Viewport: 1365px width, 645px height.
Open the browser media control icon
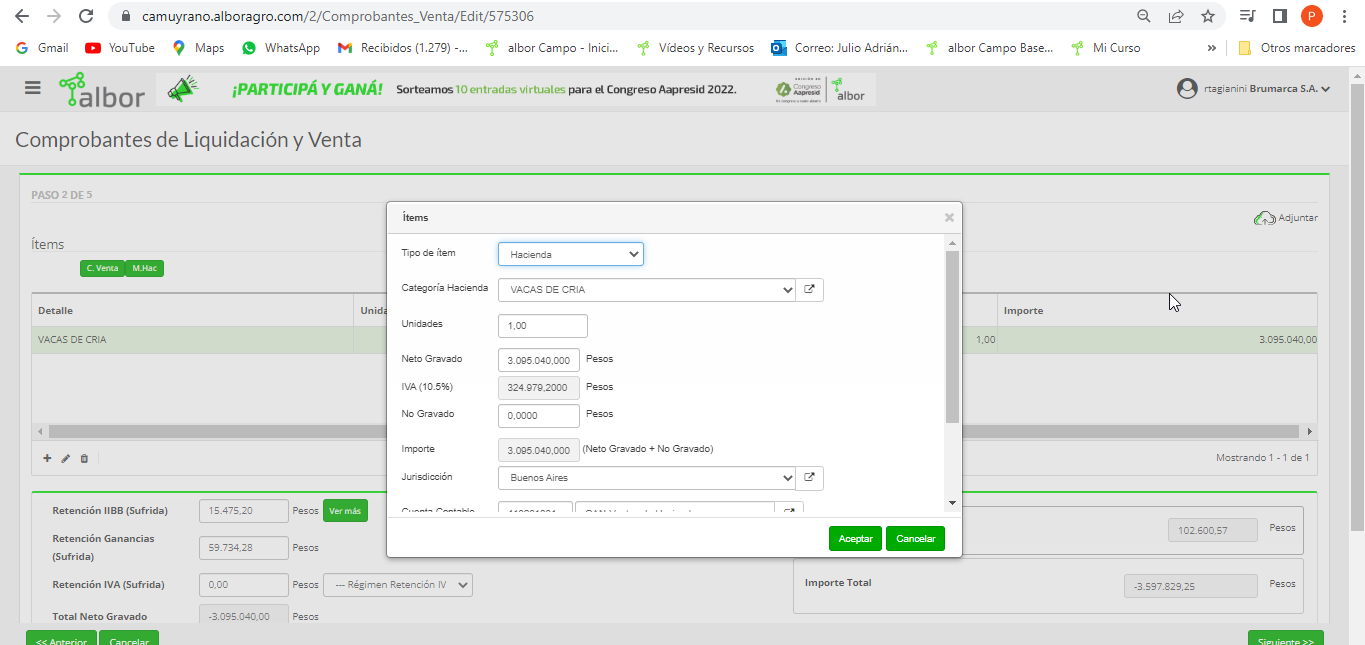(x=1247, y=16)
